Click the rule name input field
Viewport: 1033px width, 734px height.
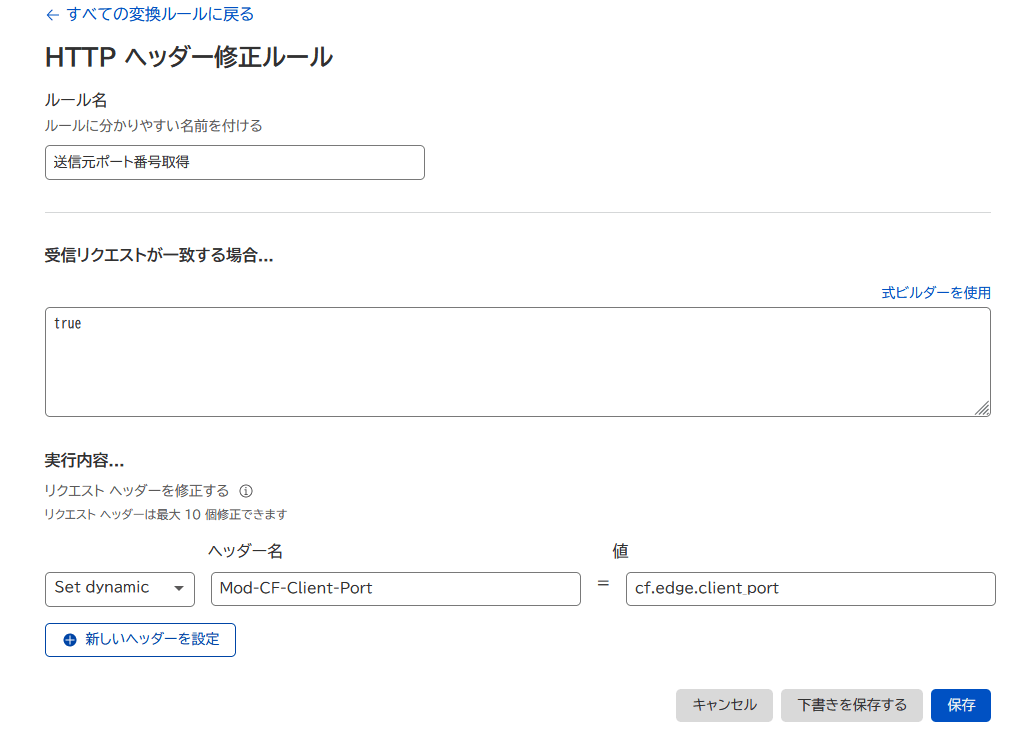click(235, 162)
